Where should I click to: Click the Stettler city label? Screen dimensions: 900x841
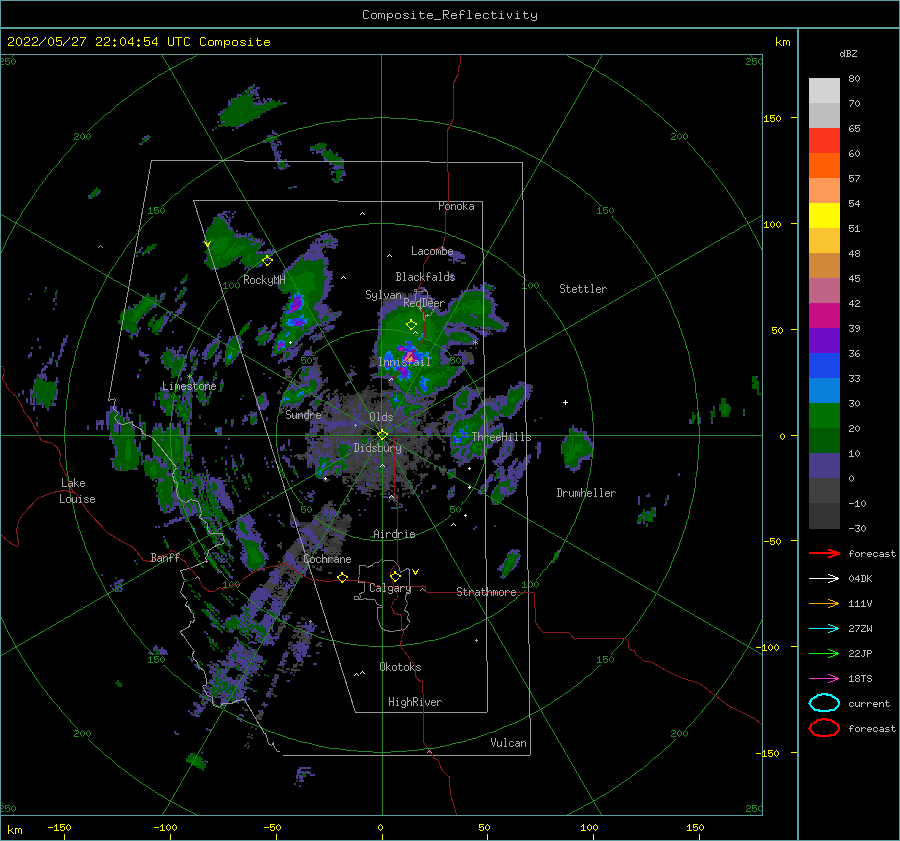[x=583, y=289]
